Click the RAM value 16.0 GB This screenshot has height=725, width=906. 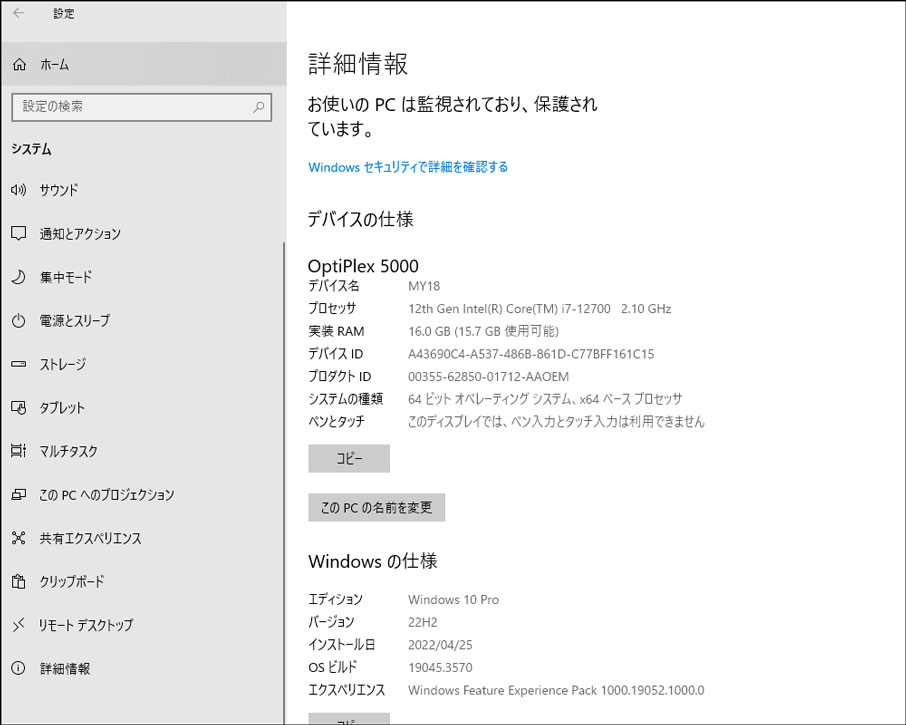[x=484, y=331]
